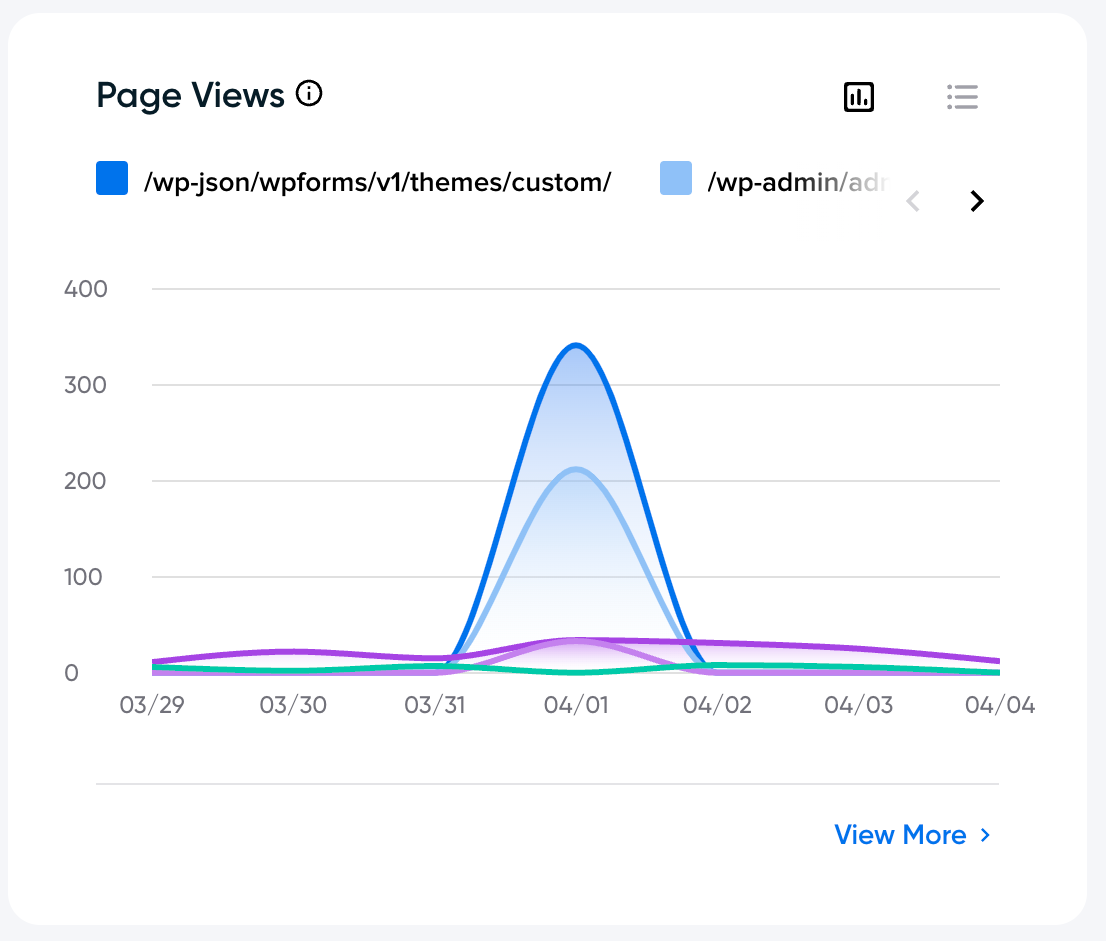1106x941 pixels.
Task: Click the purple line above 03/30
Action: pyautogui.click(x=293, y=652)
